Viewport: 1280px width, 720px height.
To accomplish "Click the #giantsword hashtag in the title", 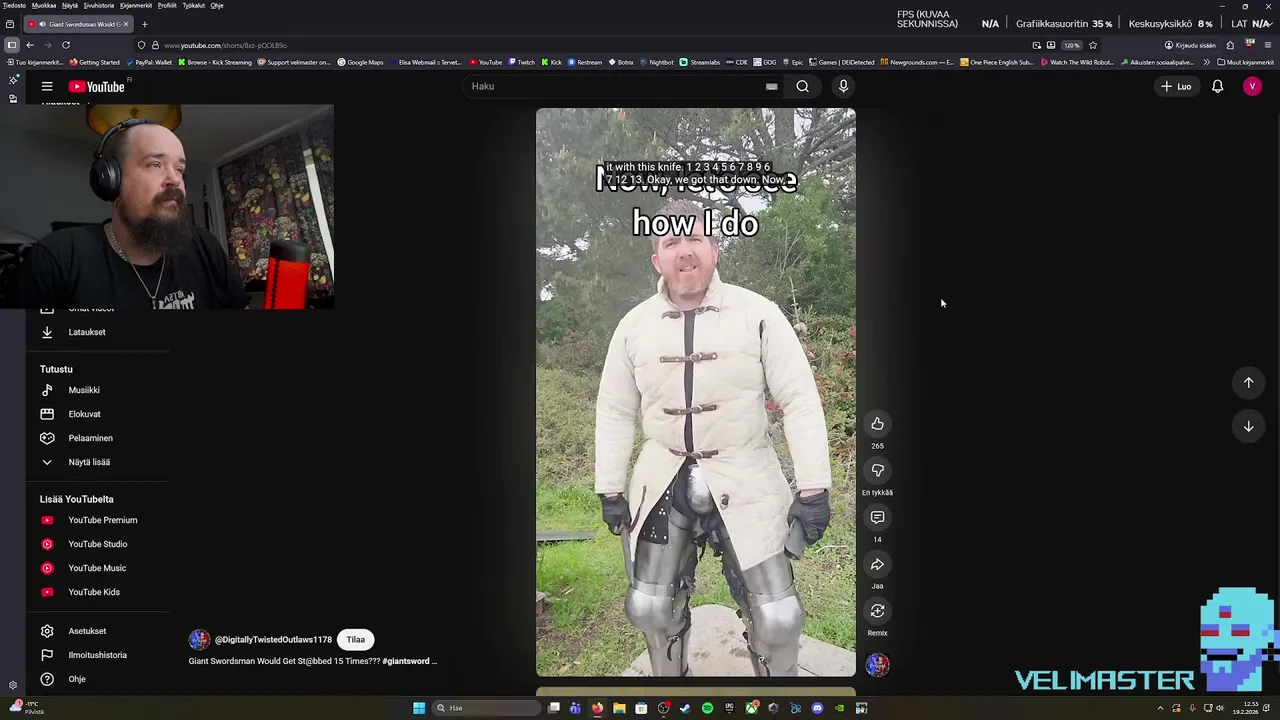I will click(406, 661).
